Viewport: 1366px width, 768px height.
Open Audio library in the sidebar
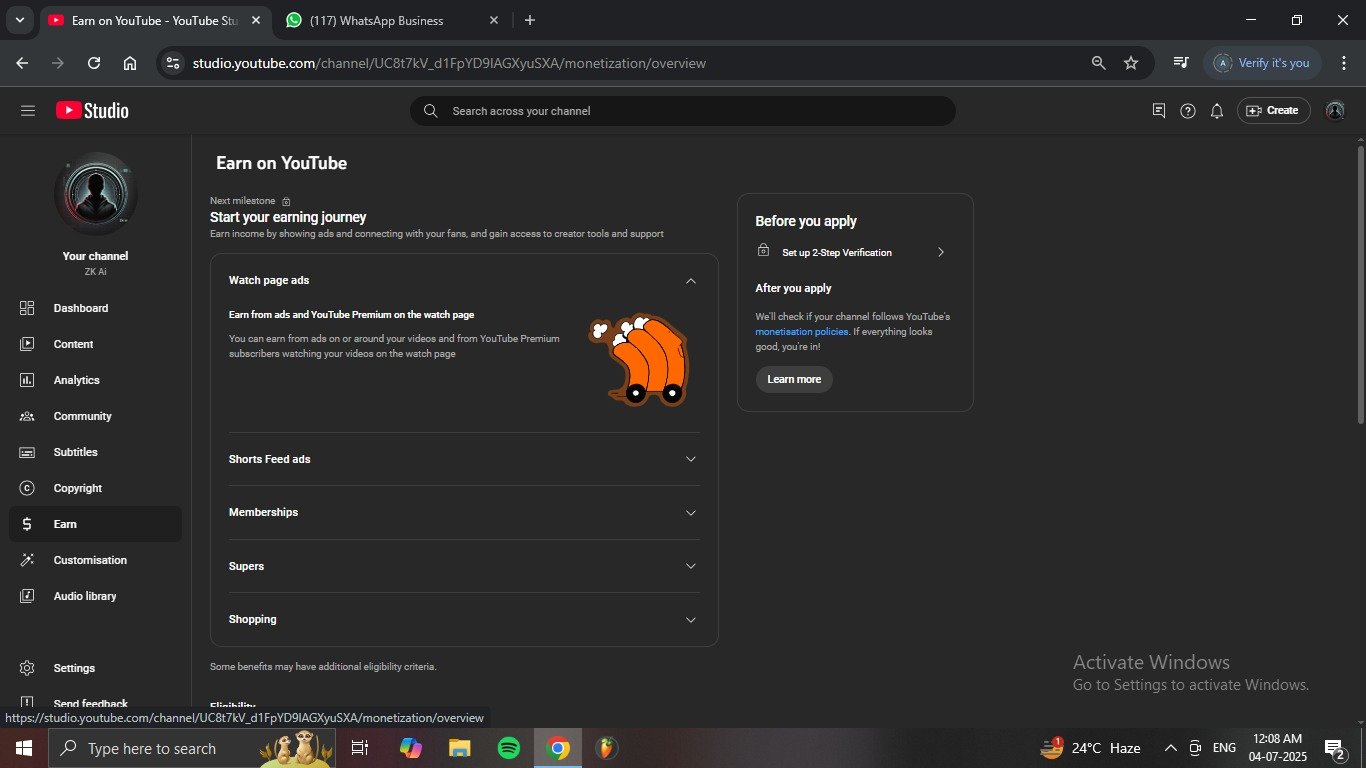95,596
